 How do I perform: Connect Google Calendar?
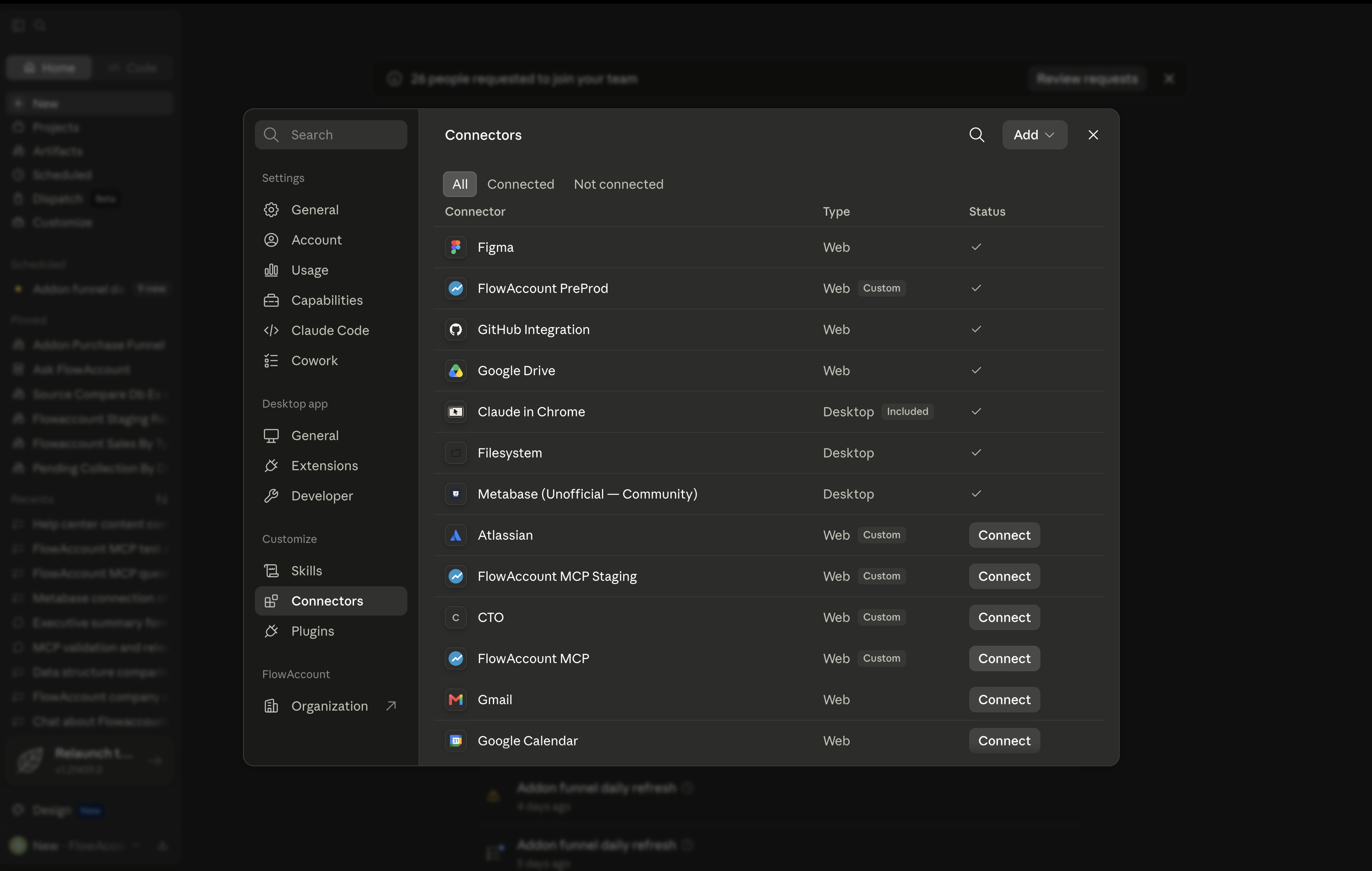1004,740
